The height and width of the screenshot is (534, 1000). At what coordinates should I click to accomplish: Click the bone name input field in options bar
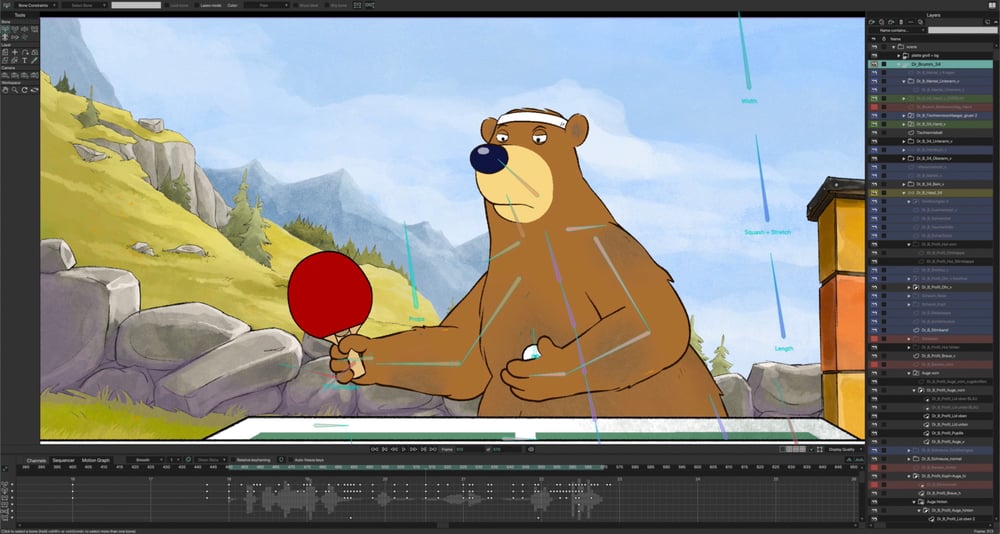(x=136, y=5)
